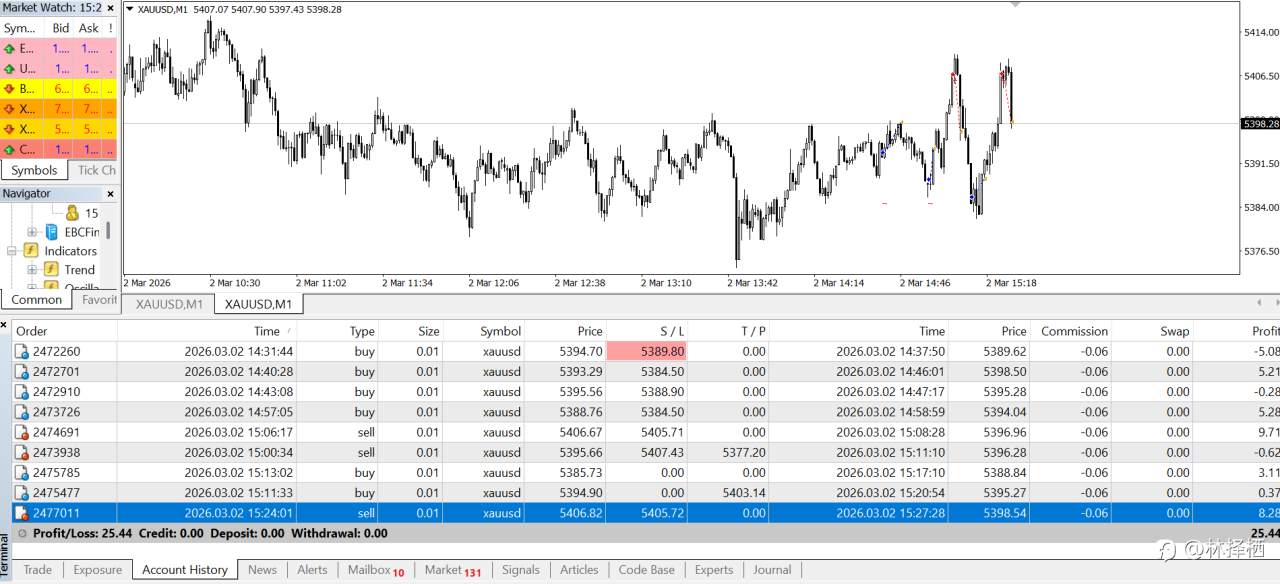Click the Ask column header in Market Watch
1280x584 pixels.
(x=89, y=28)
